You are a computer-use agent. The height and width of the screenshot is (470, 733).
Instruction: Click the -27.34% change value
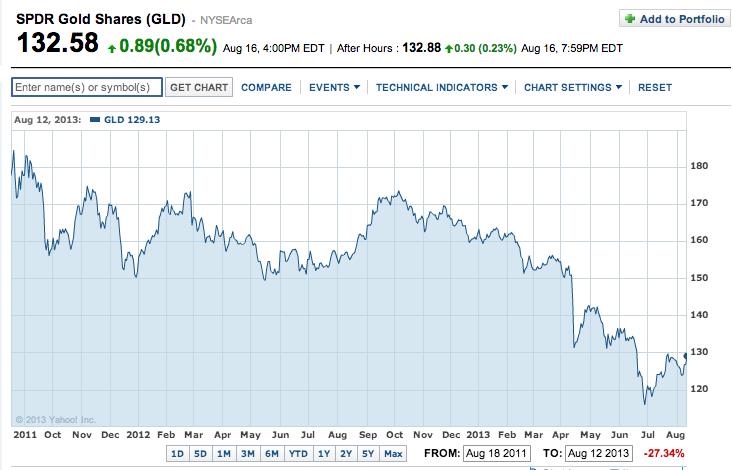pyautogui.click(x=664, y=453)
